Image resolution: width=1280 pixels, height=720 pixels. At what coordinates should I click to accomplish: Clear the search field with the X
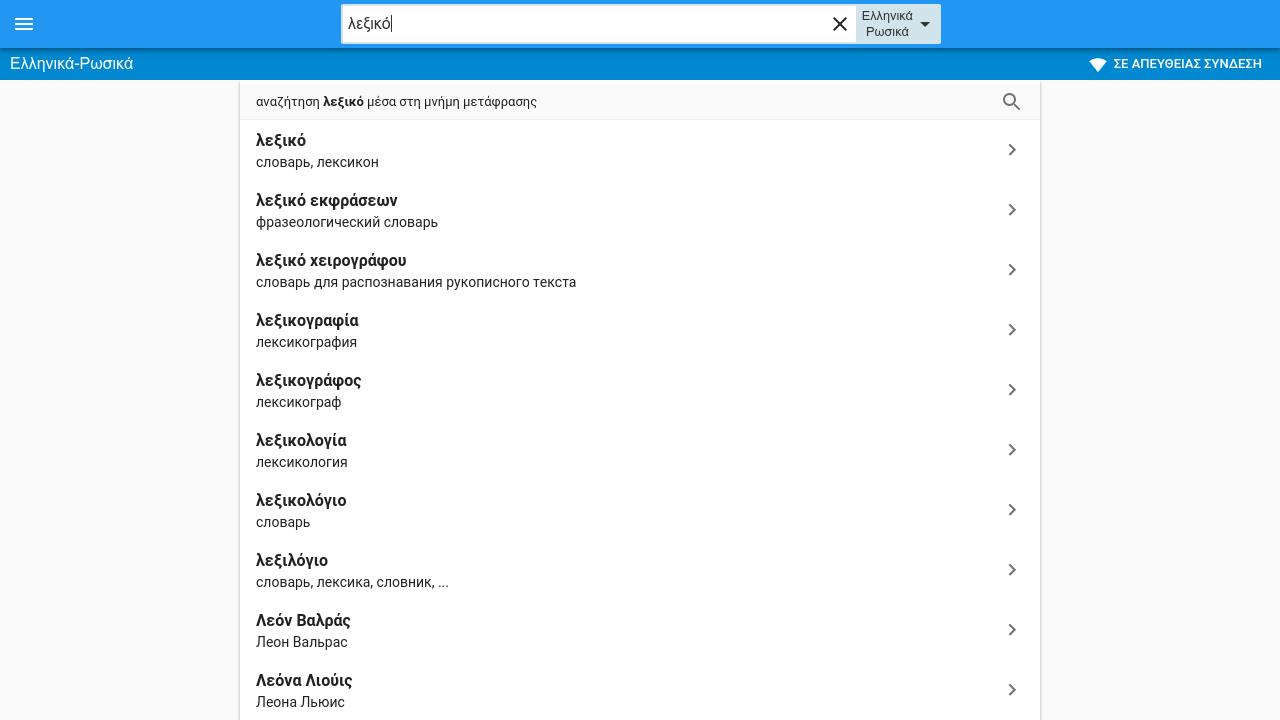[840, 24]
